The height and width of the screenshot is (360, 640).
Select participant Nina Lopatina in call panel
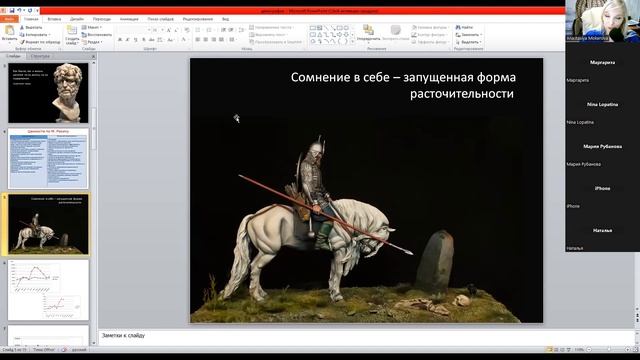click(x=602, y=104)
